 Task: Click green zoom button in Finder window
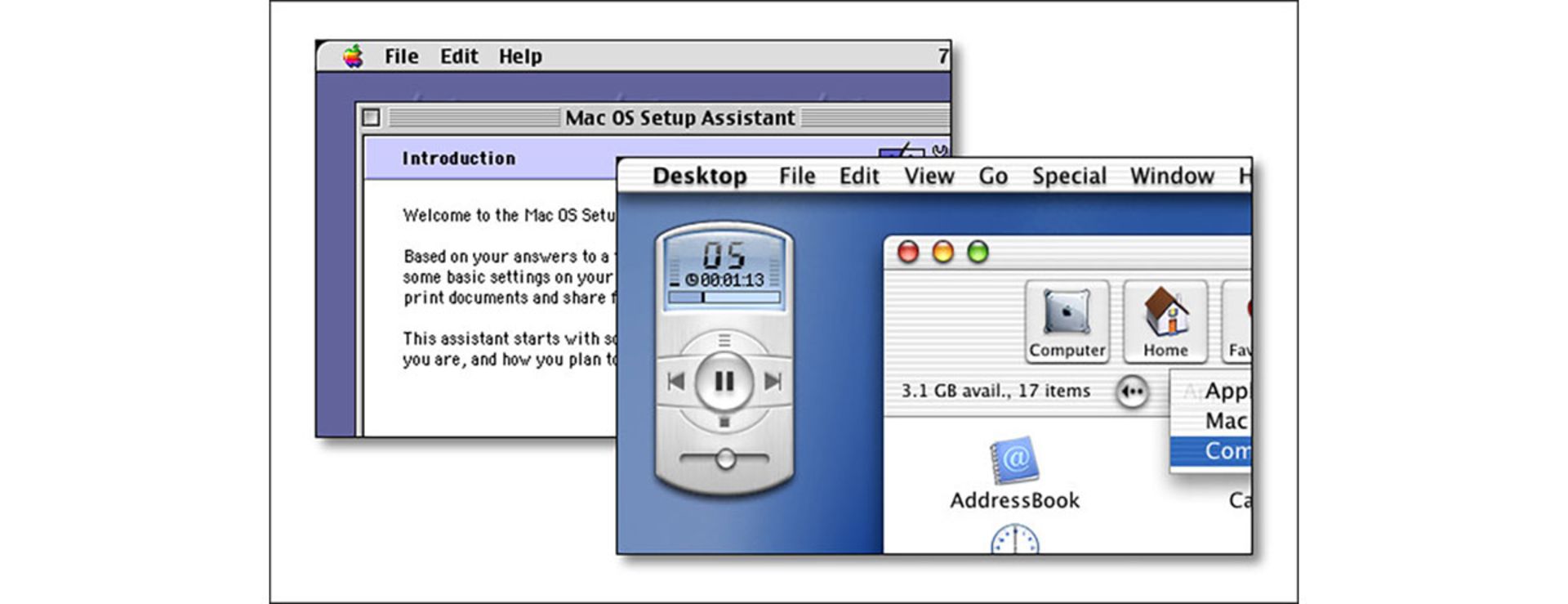click(978, 252)
